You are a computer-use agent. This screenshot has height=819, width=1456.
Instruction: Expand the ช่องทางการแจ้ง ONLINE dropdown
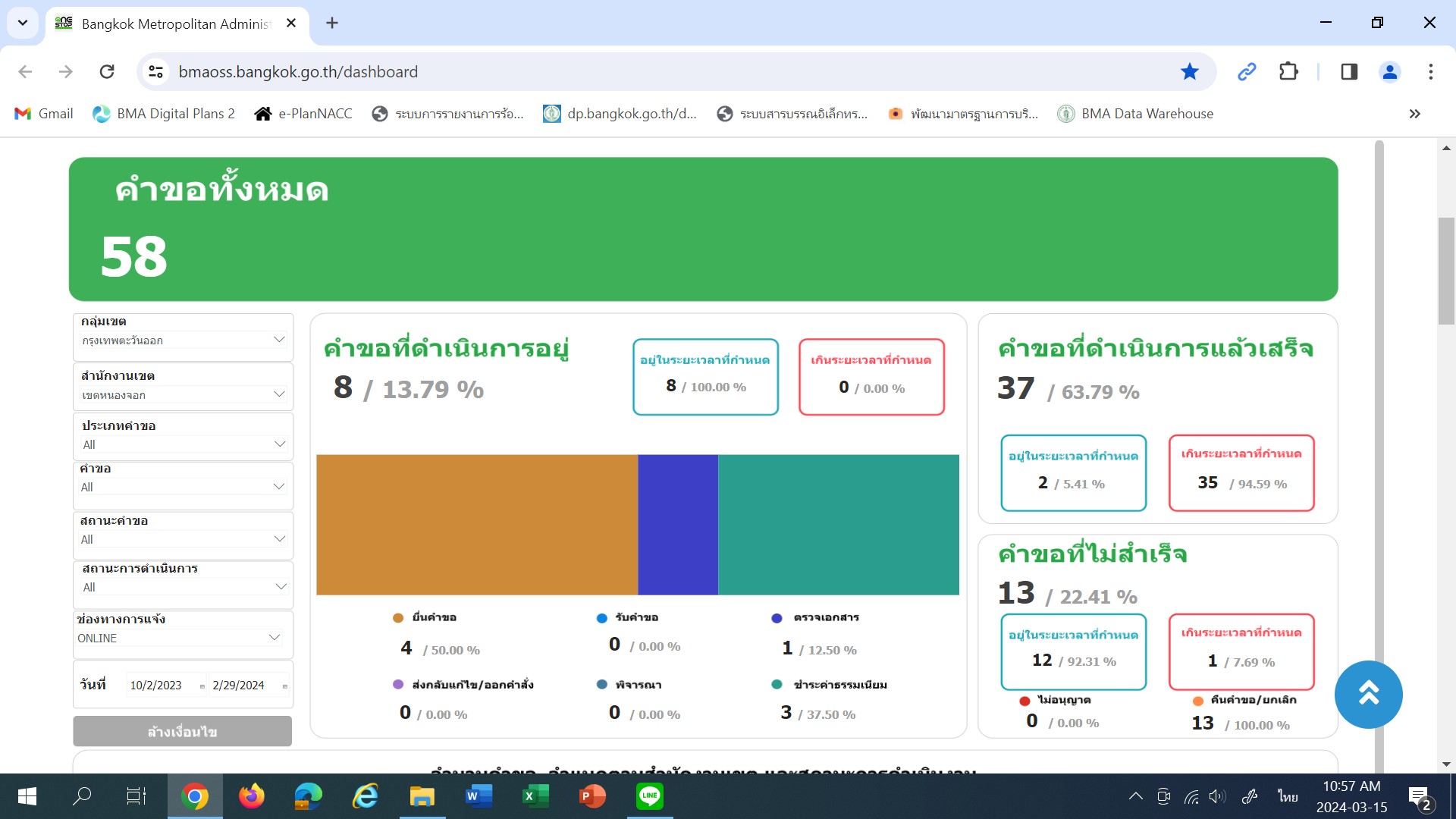[179, 639]
